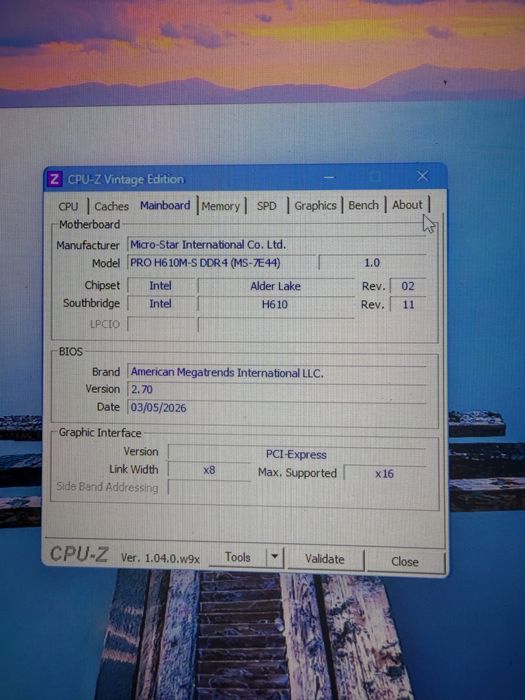The image size is (525, 700).
Task: Click the chipset Alder Lake field
Action: point(275,286)
